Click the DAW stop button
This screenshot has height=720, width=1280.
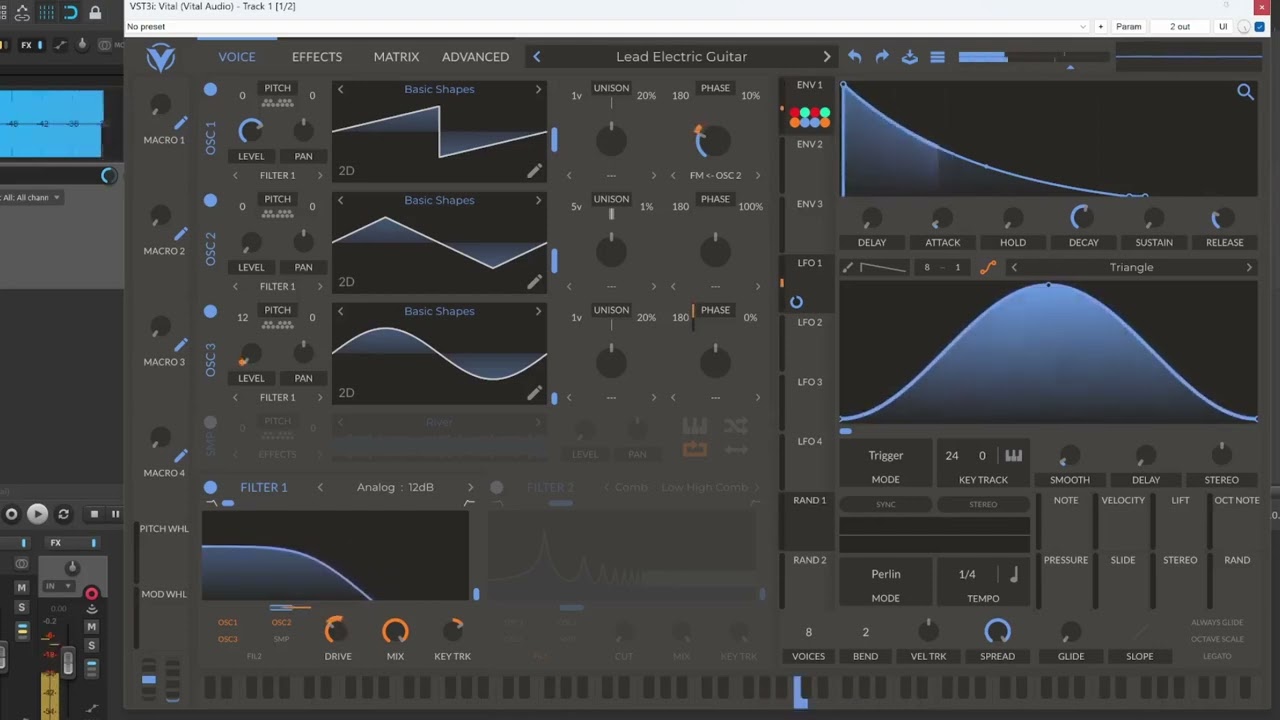94,514
